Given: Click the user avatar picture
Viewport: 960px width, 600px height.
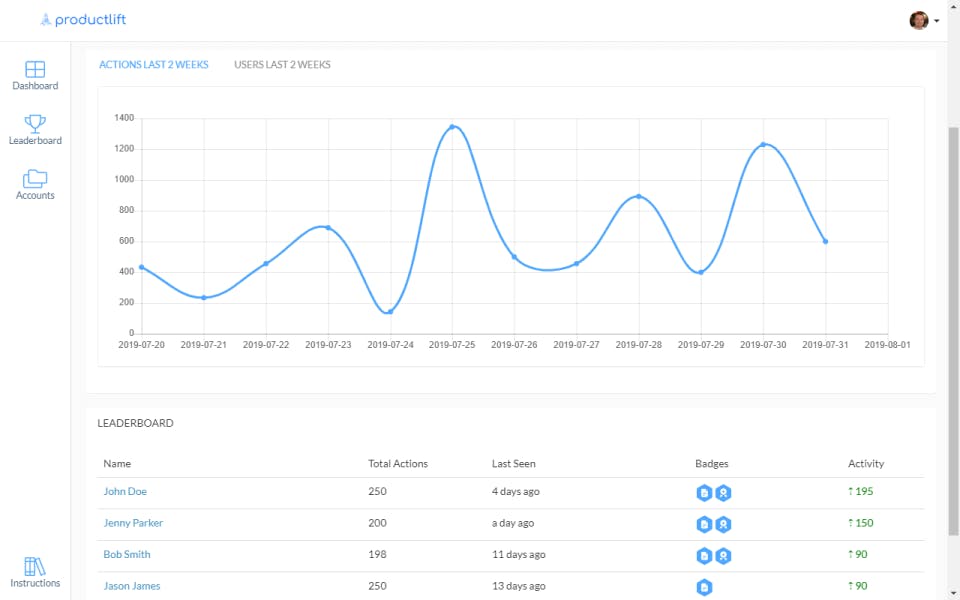Looking at the screenshot, I should (x=918, y=20).
